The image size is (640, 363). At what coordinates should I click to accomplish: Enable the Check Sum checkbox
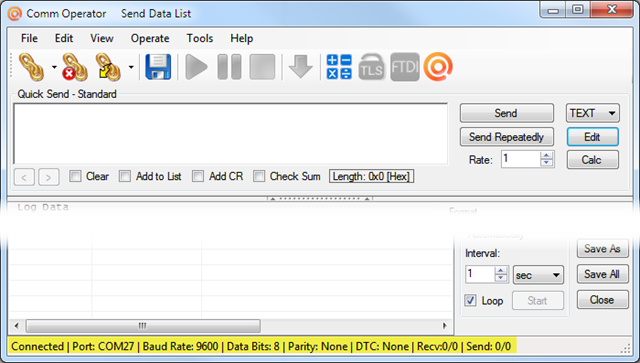click(x=259, y=176)
